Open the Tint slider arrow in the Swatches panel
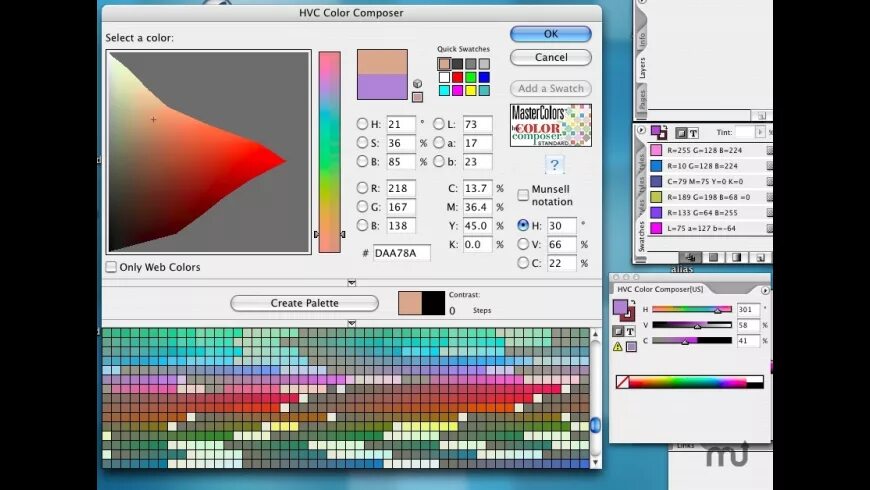870x490 pixels. click(760, 132)
